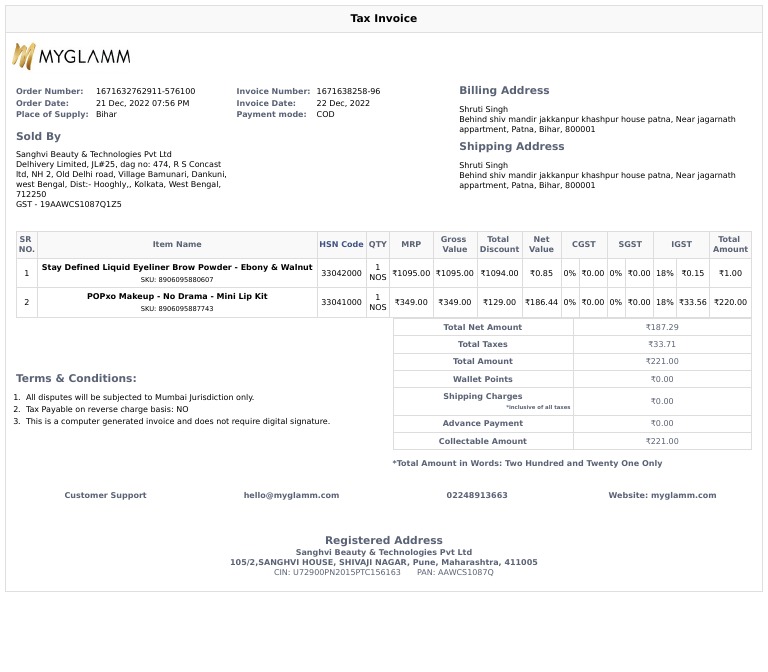Click the Shipping Charges label
This screenshot has height=672, width=768.
[x=482, y=396]
